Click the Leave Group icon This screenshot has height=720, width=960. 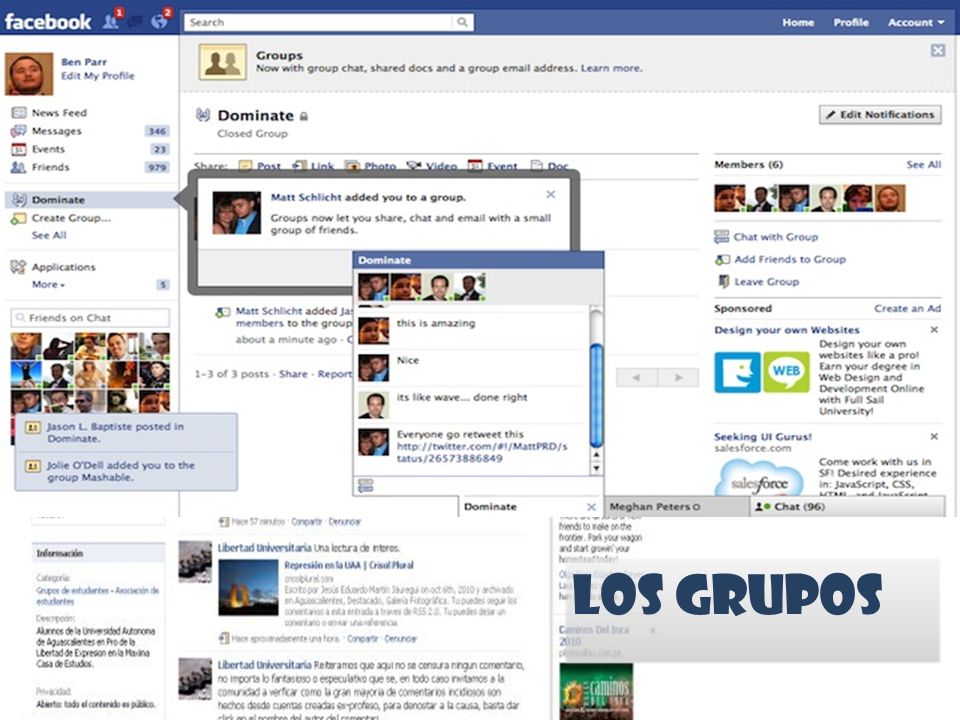723,282
